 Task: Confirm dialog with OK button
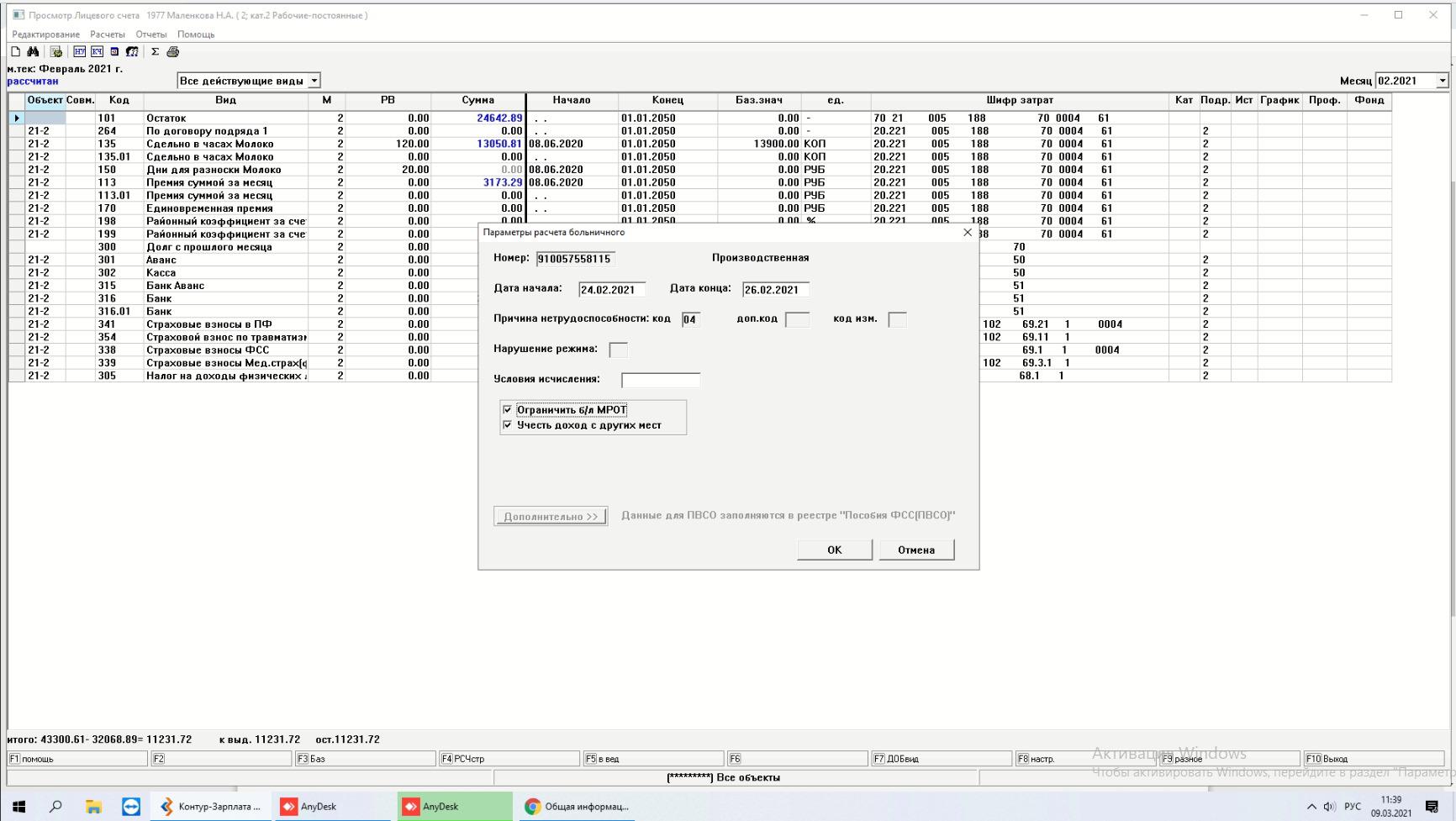(834, 550)
